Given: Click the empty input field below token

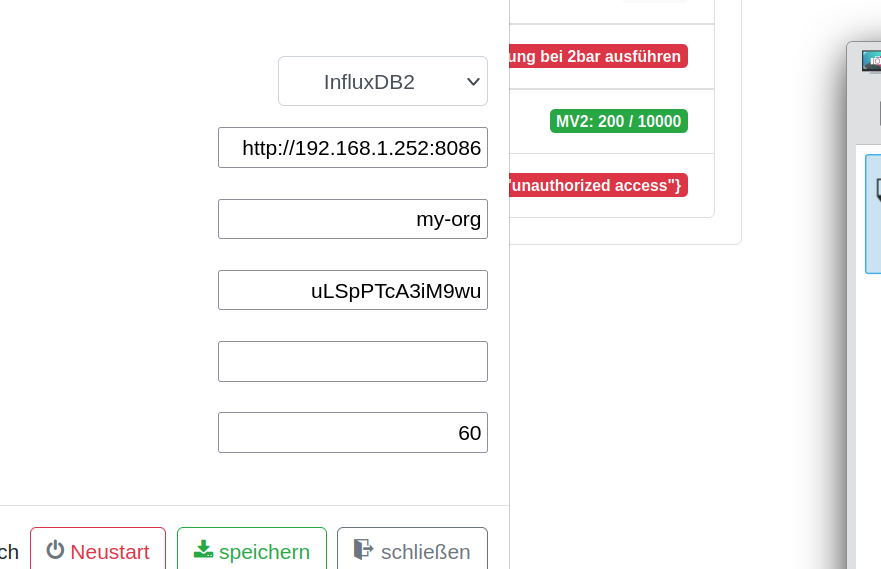Looking at the screenshot, I should pos(353,361).
